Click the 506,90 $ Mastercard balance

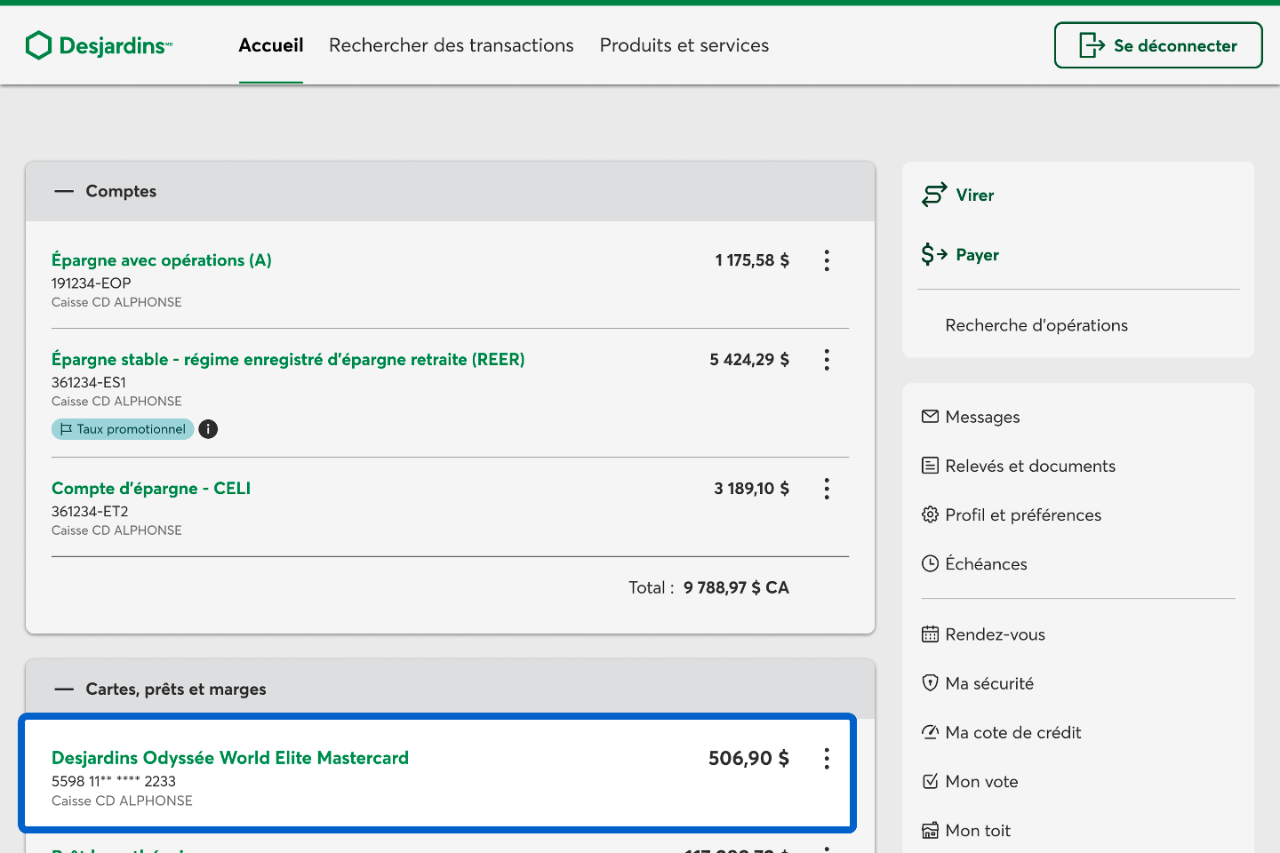pos(749,758)
